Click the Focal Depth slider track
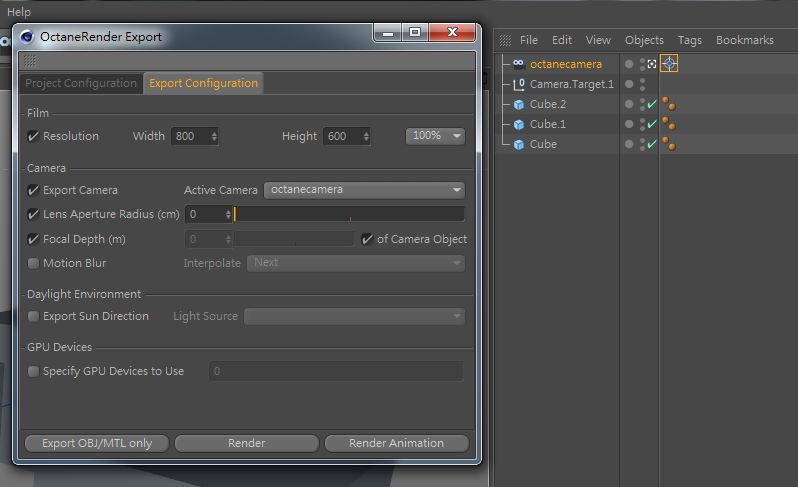The image size is (798, 487). pyautogui.click(x=295, y=239)
